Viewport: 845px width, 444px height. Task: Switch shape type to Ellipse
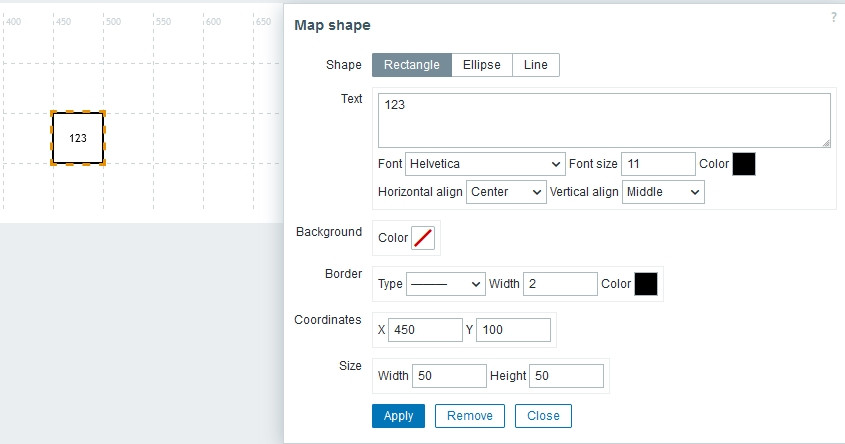(x=481, y=65)
